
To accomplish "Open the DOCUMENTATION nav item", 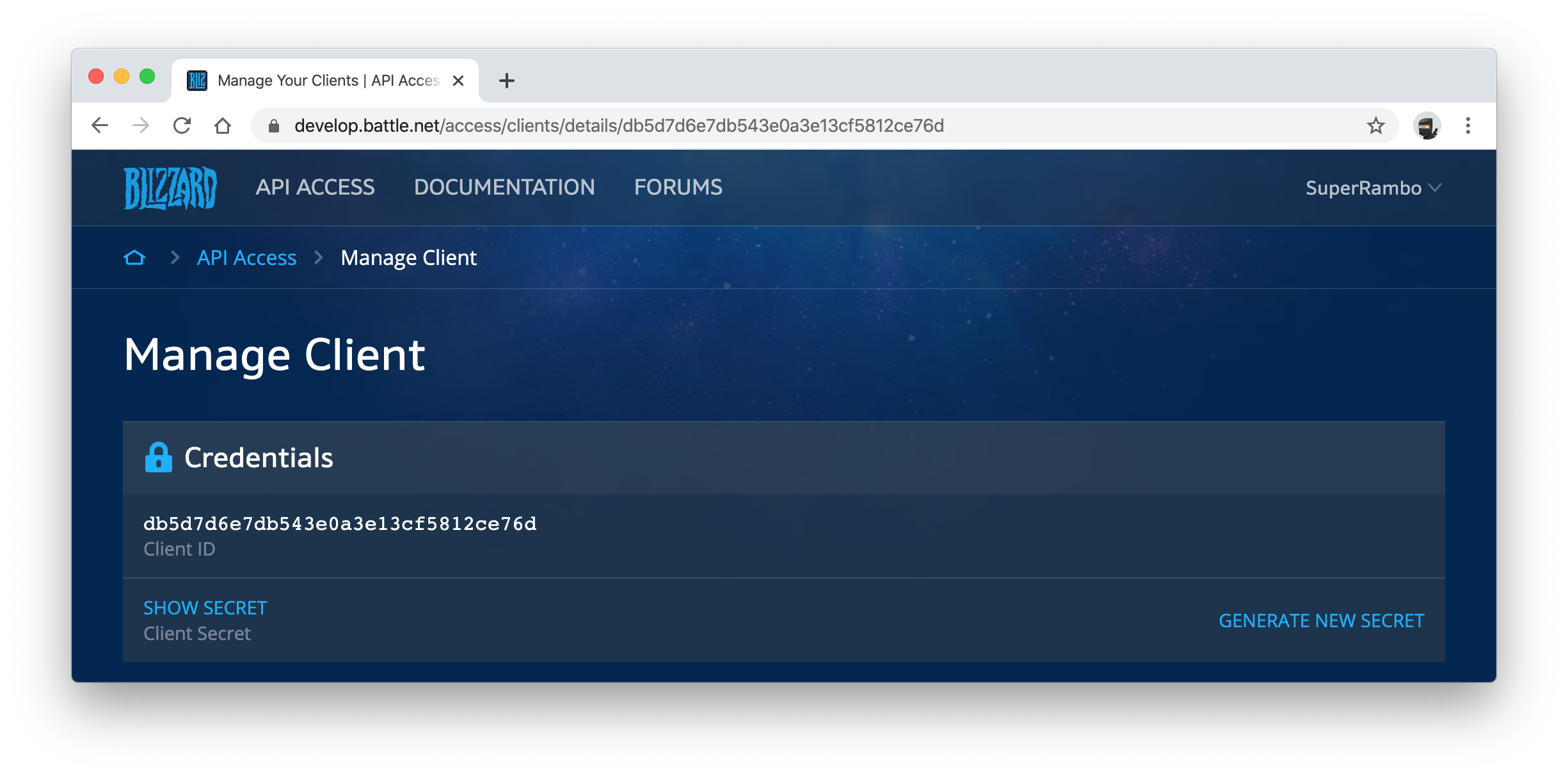I will [x=504, y=188].
